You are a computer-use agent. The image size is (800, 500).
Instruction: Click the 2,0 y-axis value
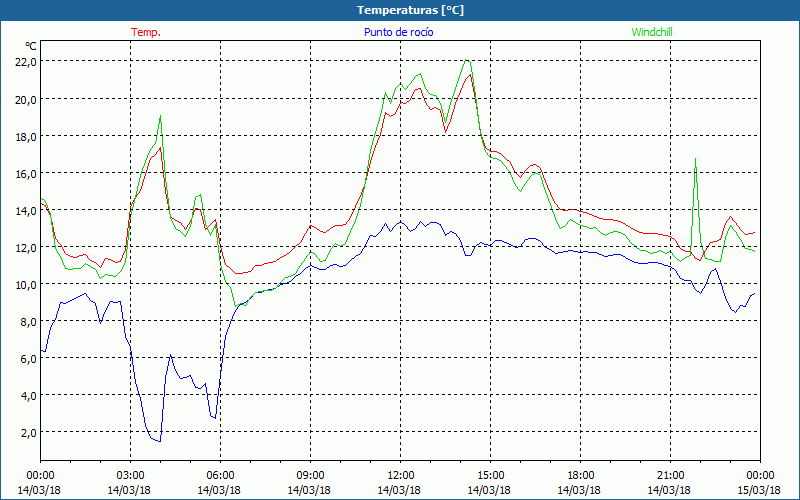click(x=29, y=433)
